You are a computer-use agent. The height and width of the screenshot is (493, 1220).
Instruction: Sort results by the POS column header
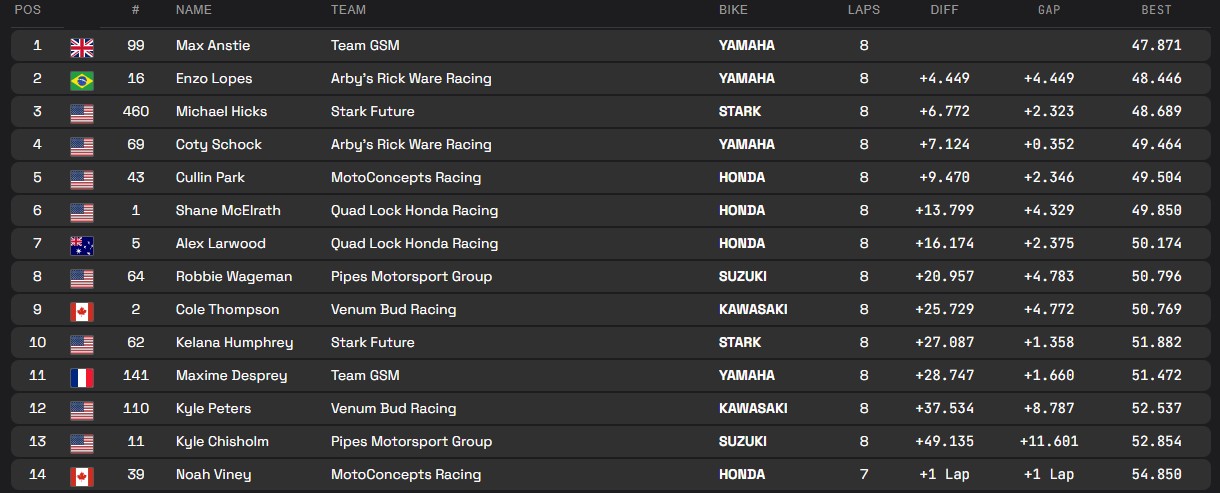click(x=28, y=10)
